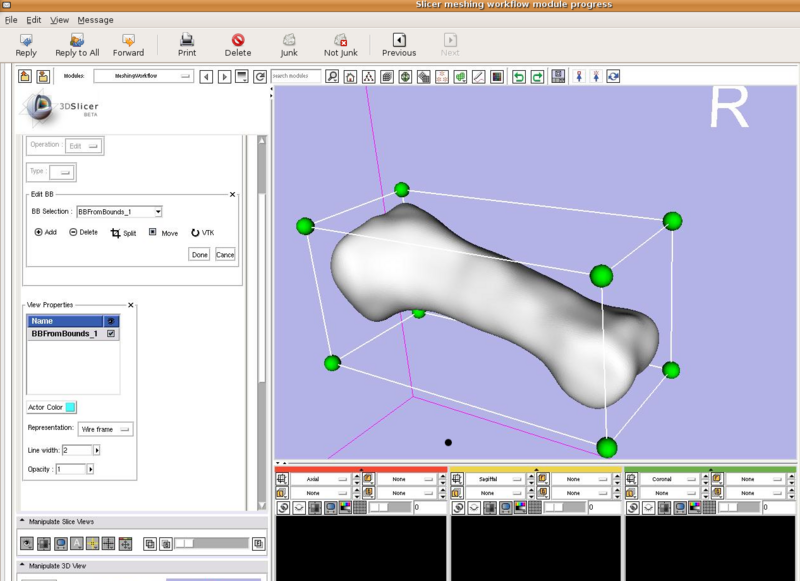This screenshot has height=581, width=800.
Task: Click the module search magnifier icon
Action: coord(332,76)
